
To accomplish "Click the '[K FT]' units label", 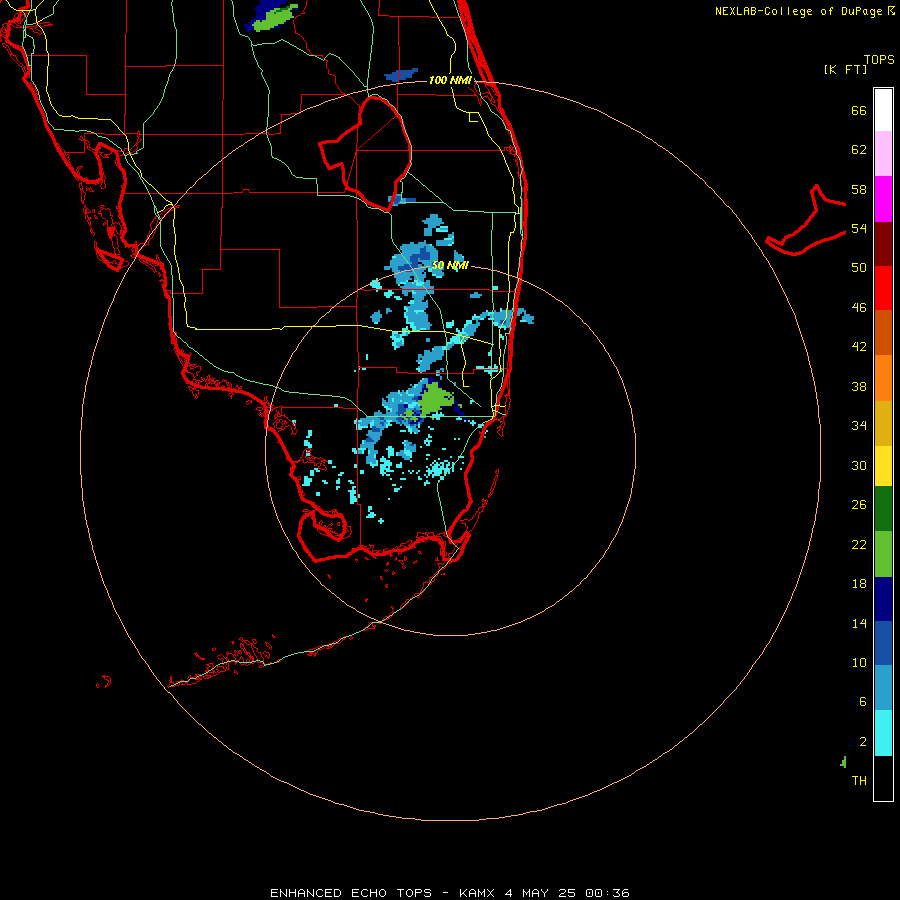I will coord(845,69).
